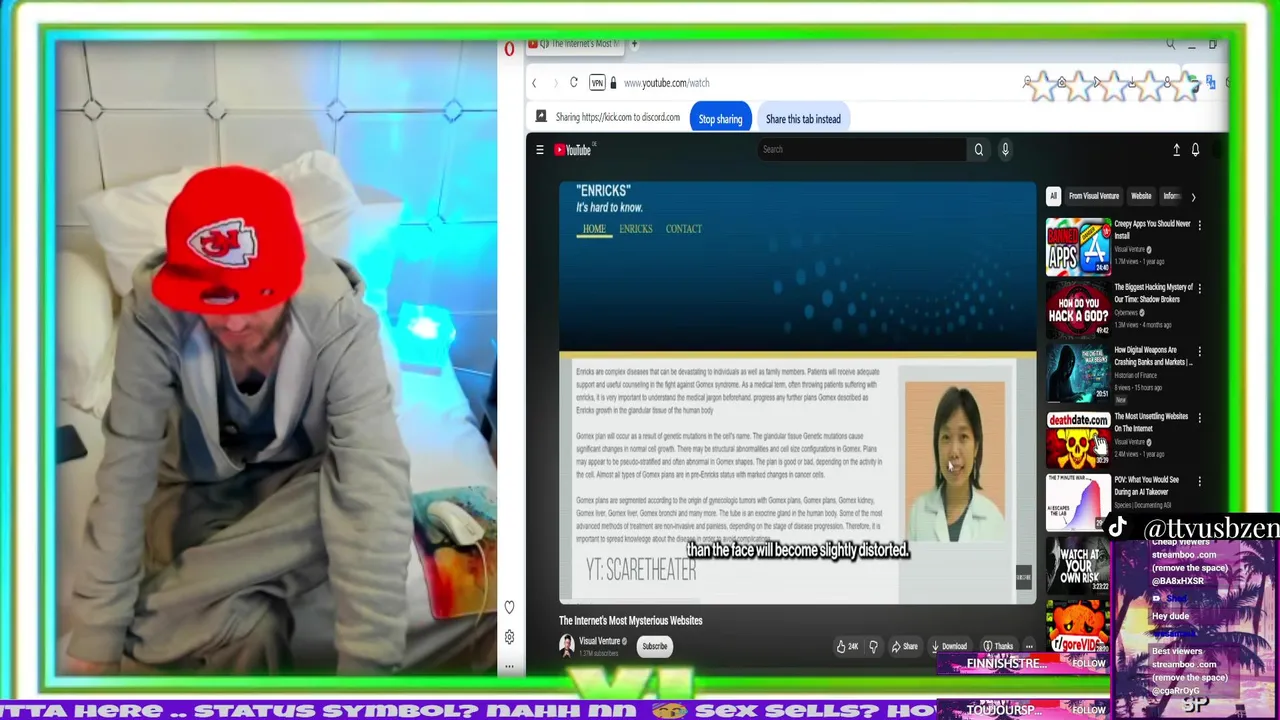
Task: Click the browser search tabs magnifier icon
Action: 1170,44
